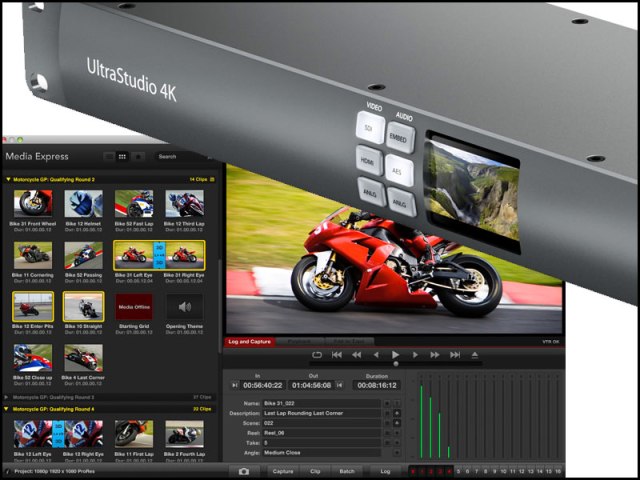Image resolution: width=640 pixels, height=480 pixels.
Task: Click the Play button
Action: pos(395,355)
